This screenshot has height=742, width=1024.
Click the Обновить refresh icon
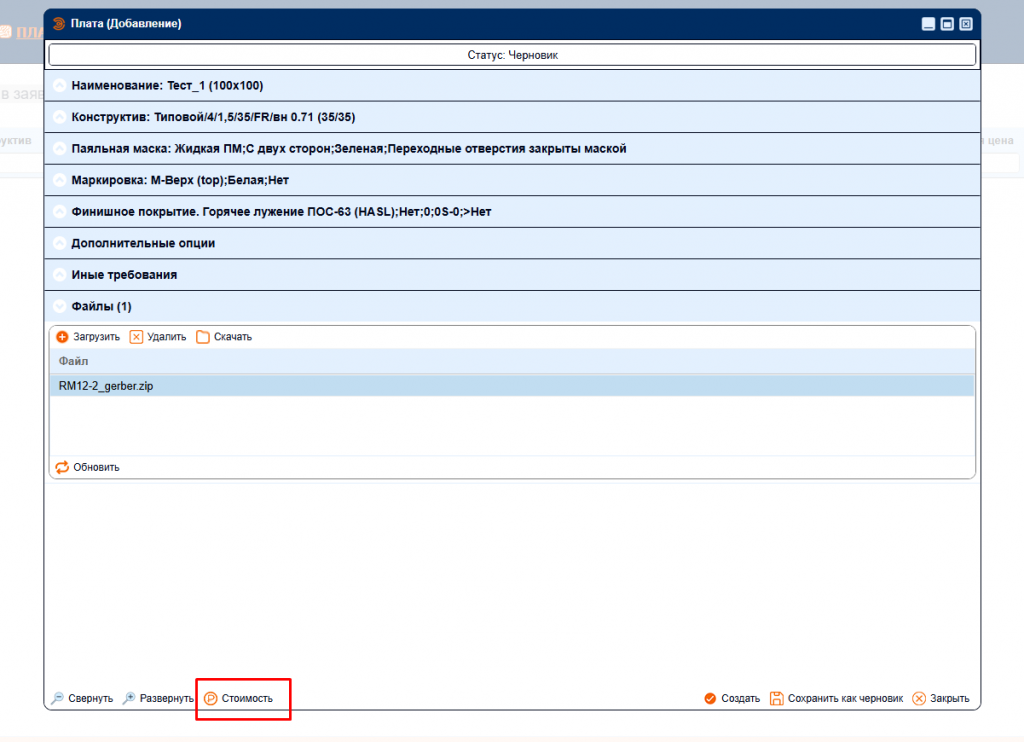62,467
